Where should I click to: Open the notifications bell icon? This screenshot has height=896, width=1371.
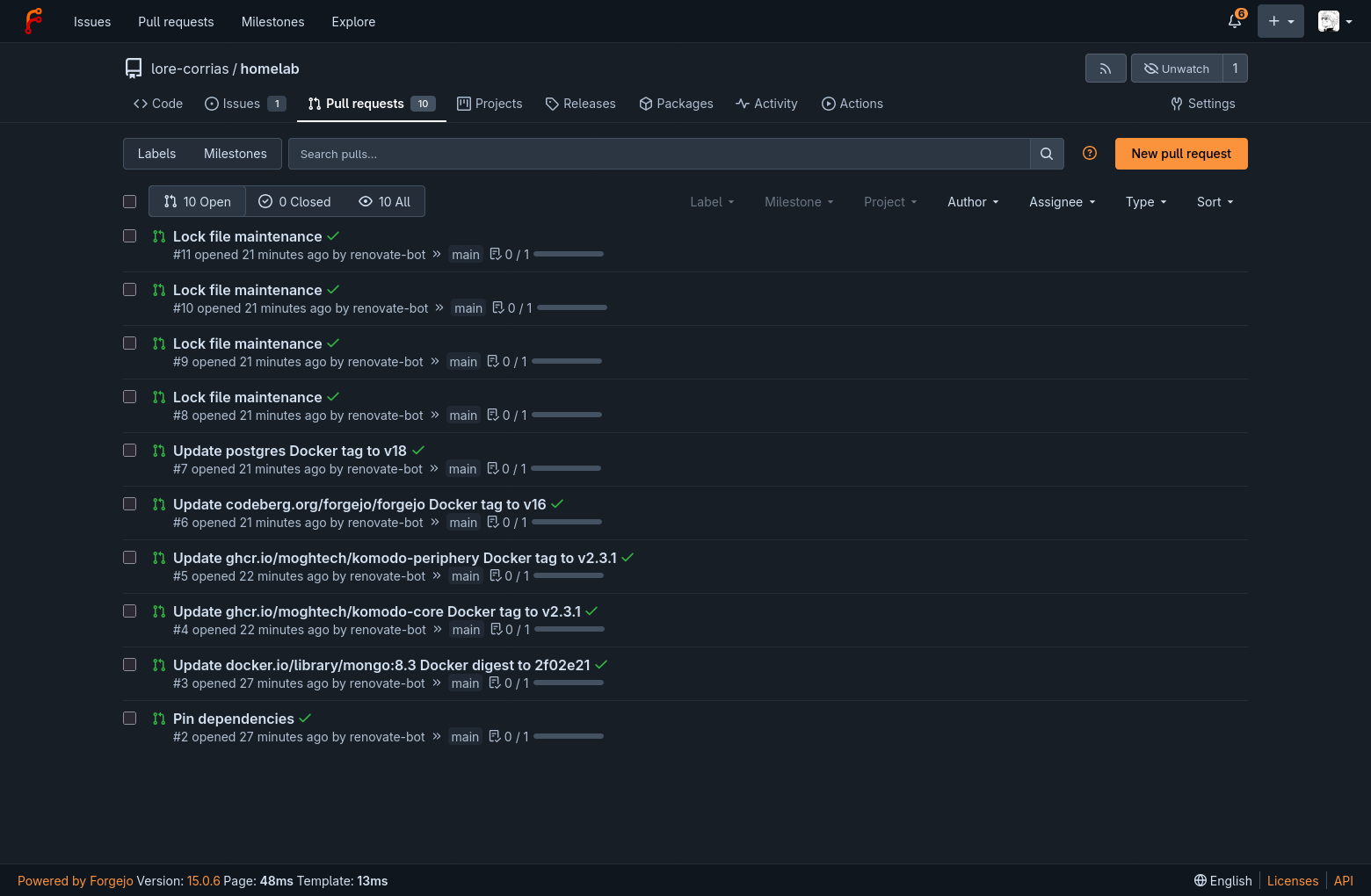point(1235,21)
